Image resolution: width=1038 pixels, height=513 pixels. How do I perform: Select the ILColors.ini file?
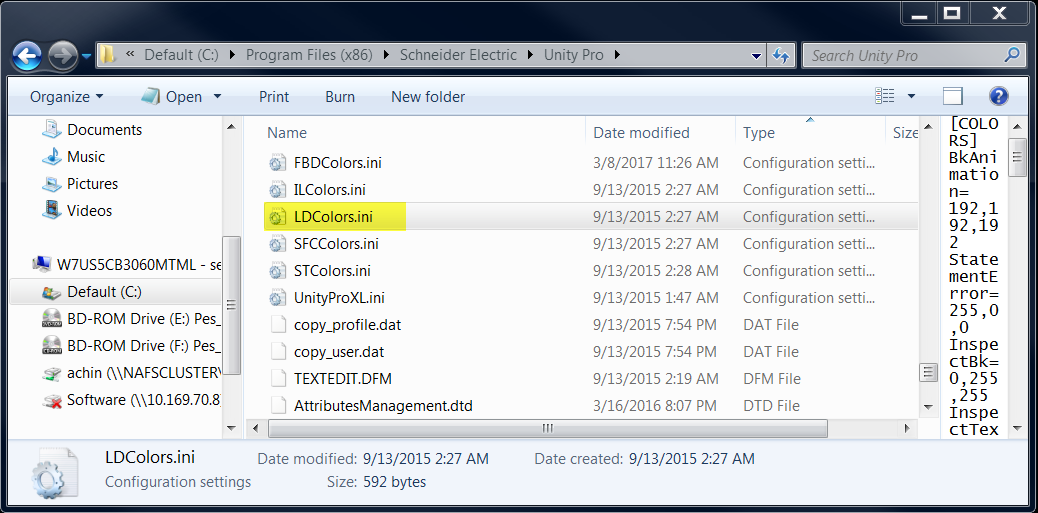(x=330, y=190)
